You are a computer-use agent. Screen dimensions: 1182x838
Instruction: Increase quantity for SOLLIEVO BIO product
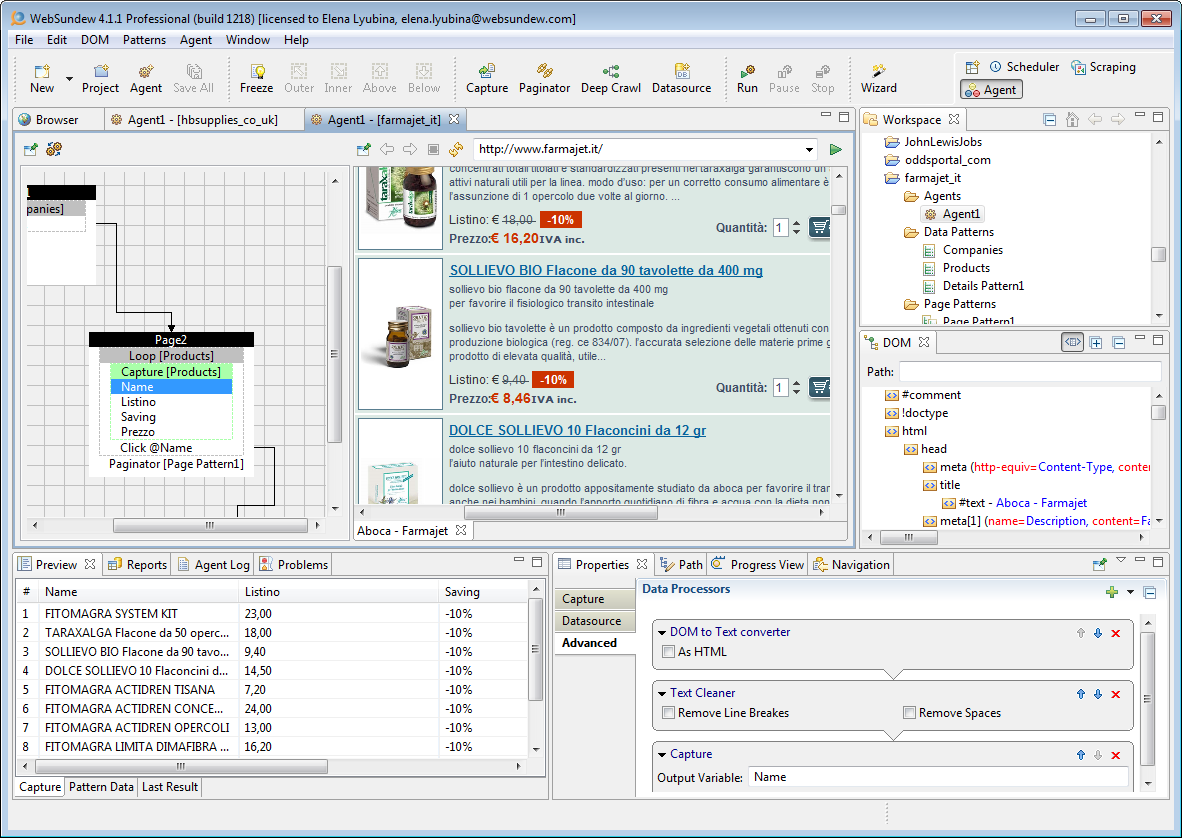coord(796,383)
